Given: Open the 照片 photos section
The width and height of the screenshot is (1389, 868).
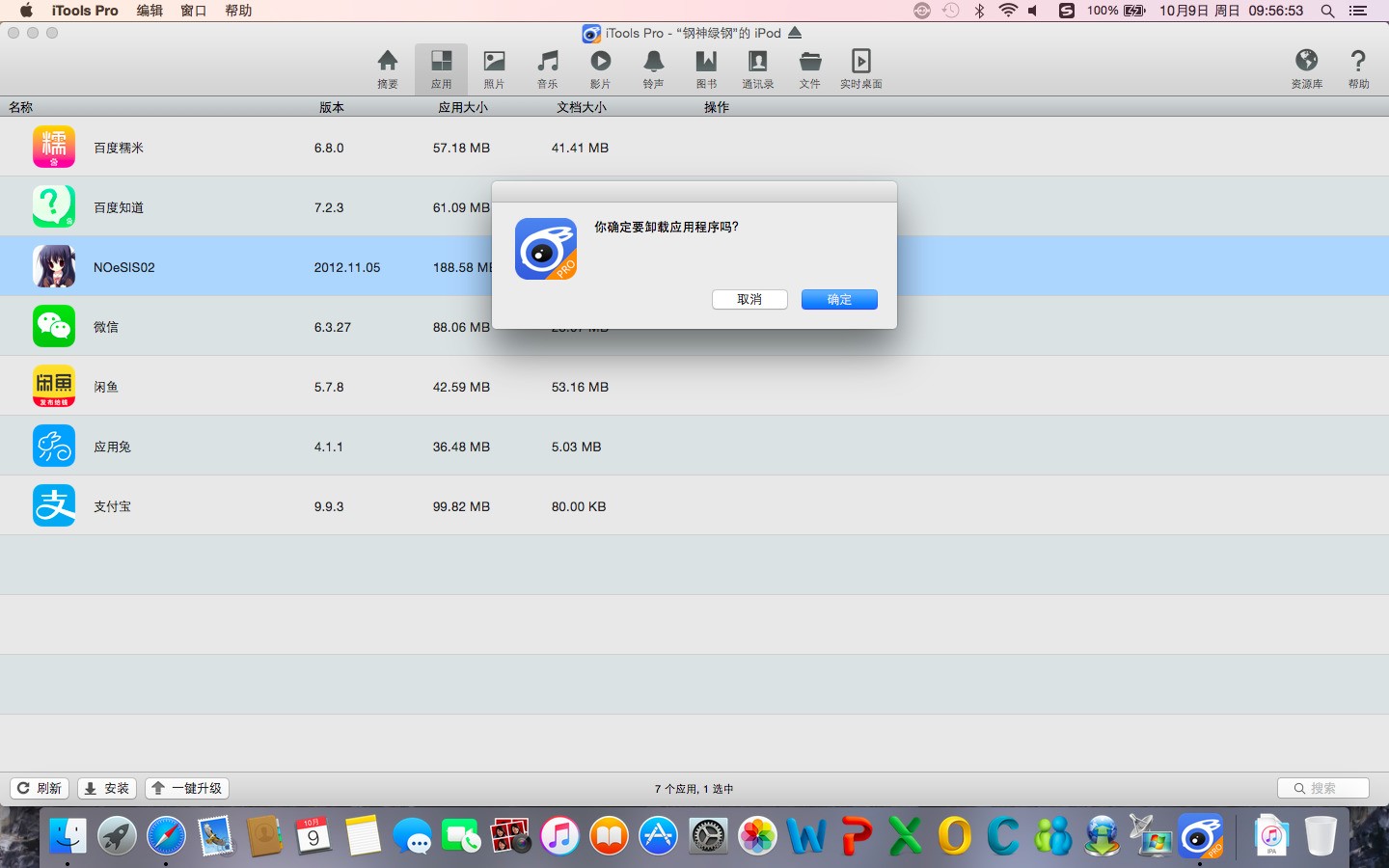Looking at the screenshot, I should [x=494, y=69].
